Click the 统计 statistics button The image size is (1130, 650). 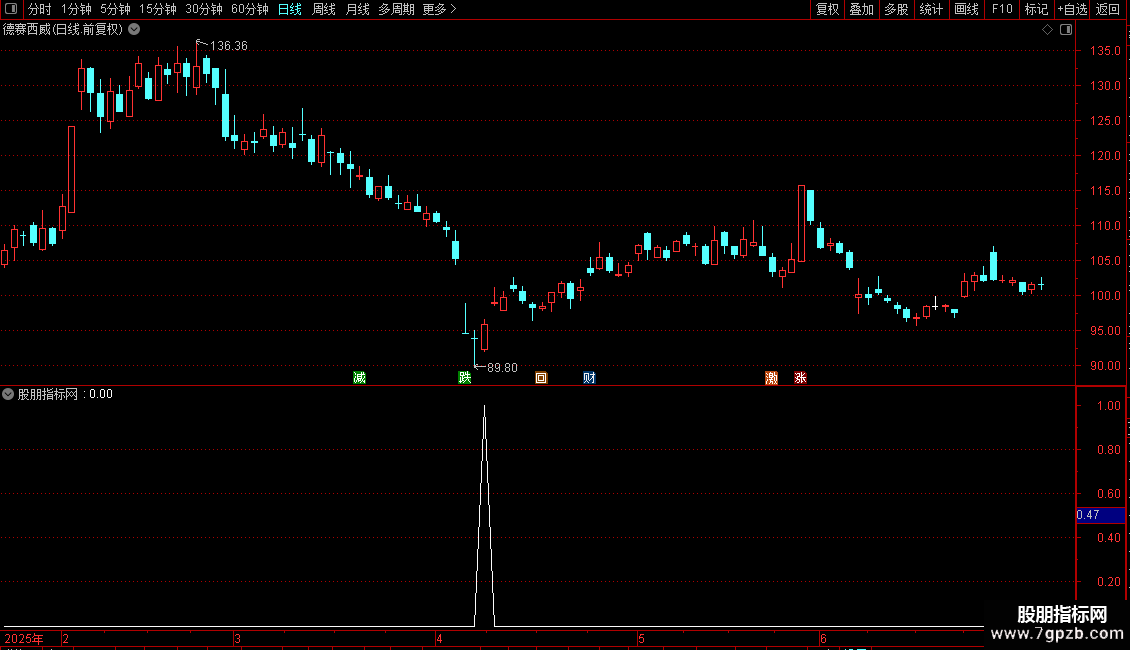tap(931, 9)
